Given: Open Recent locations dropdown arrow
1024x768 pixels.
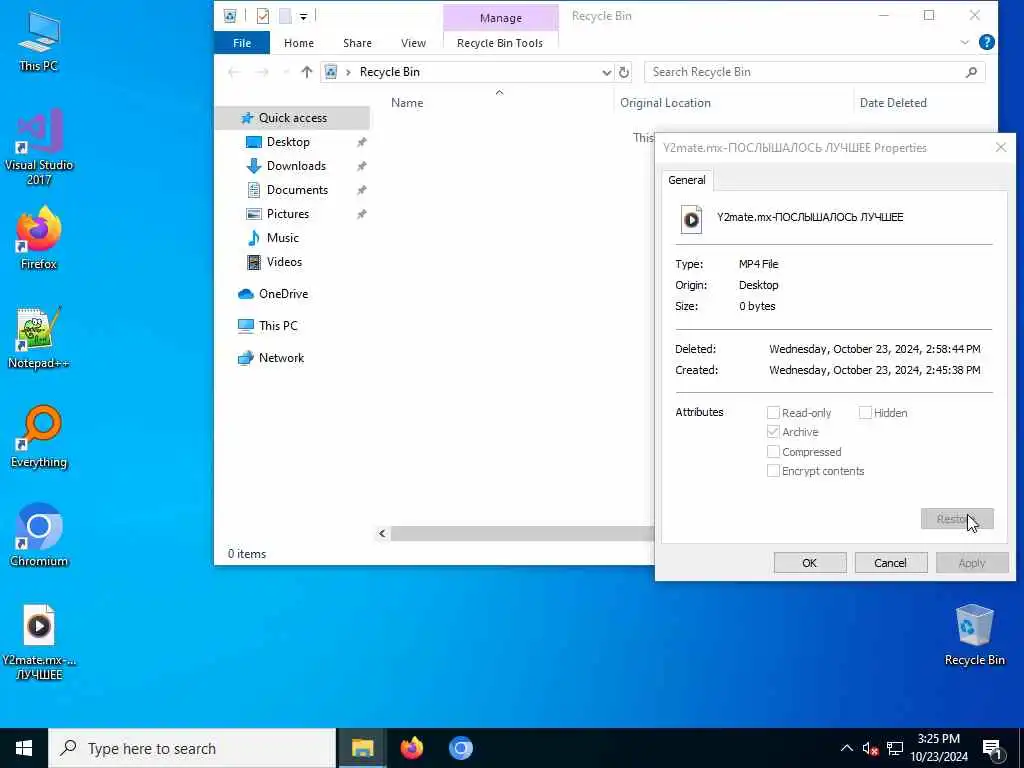Looking at the screenshot, I should click(x=285, y=72).
